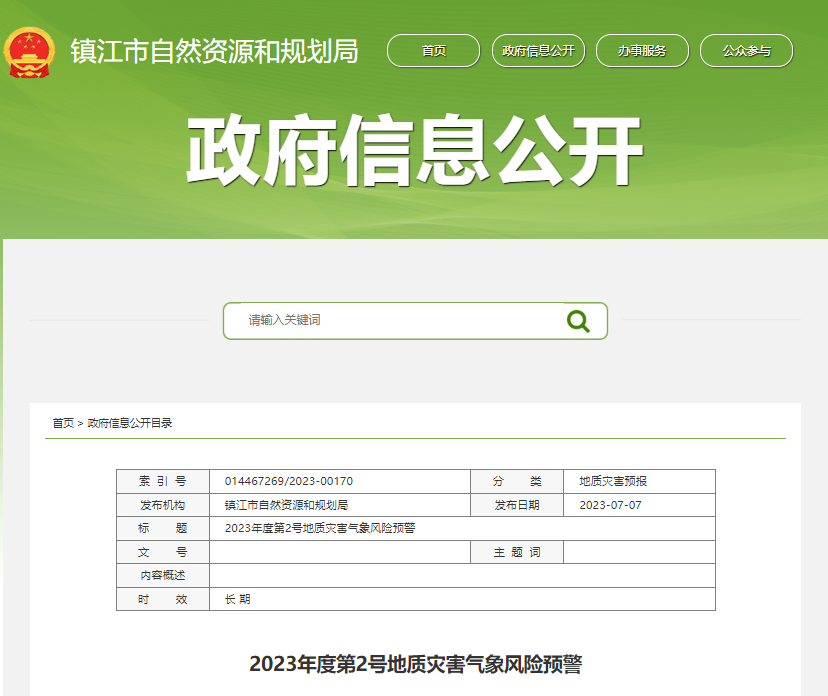The height and width of the screenshot is (696, 828).
Task: Click the 索引号 label cell
Action: pos(163,481)
